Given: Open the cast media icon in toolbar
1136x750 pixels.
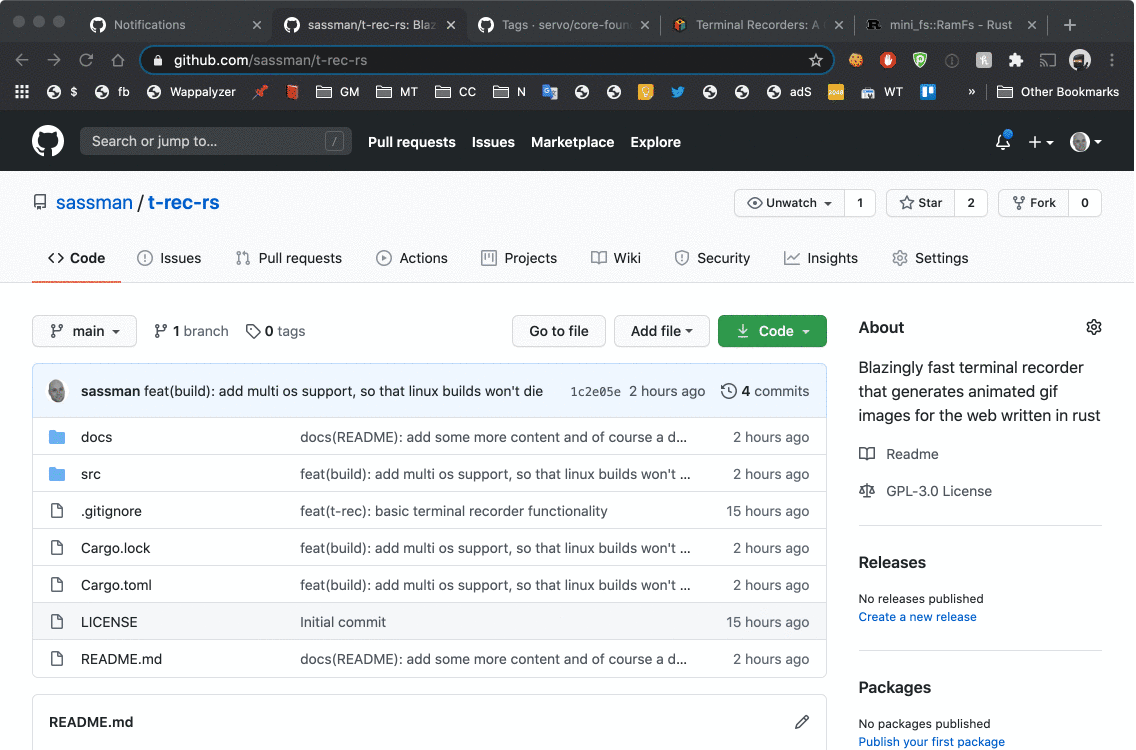Looking at the screenshot, I should 1048,60.
